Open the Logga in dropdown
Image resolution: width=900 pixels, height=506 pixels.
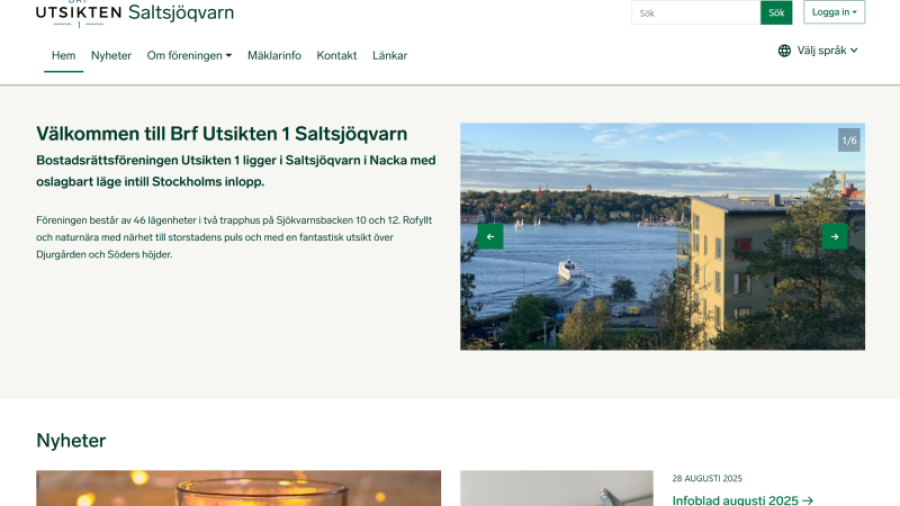coord(834,13)
